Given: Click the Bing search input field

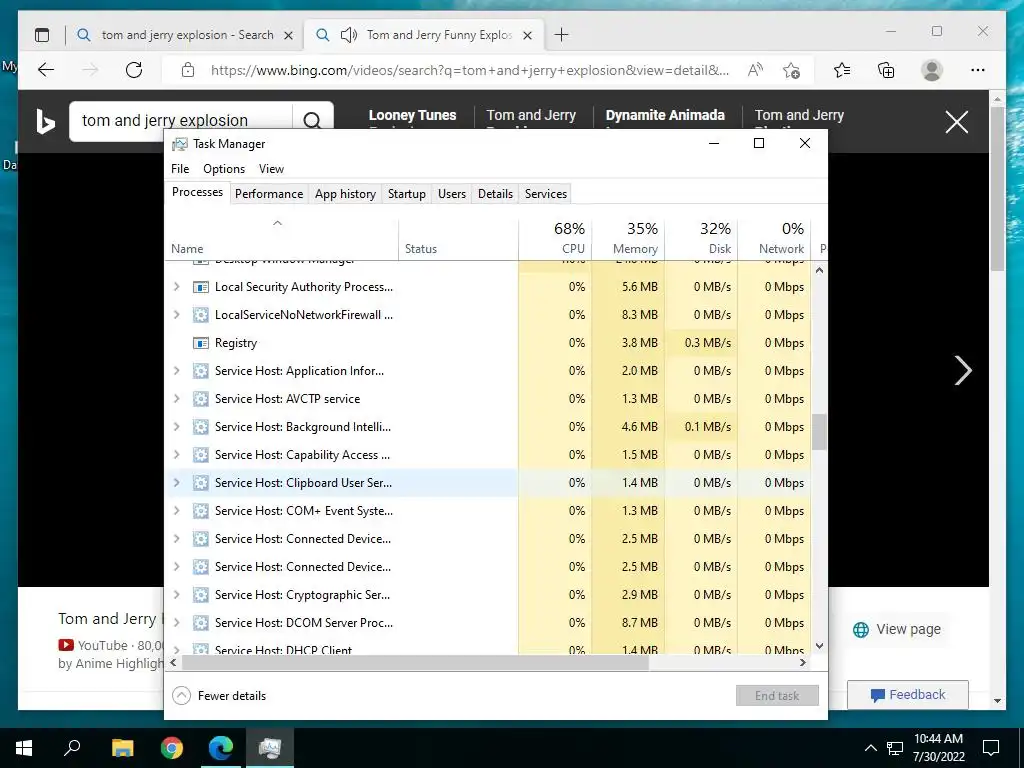Looking at the screenshot, I should coord(181,121).
